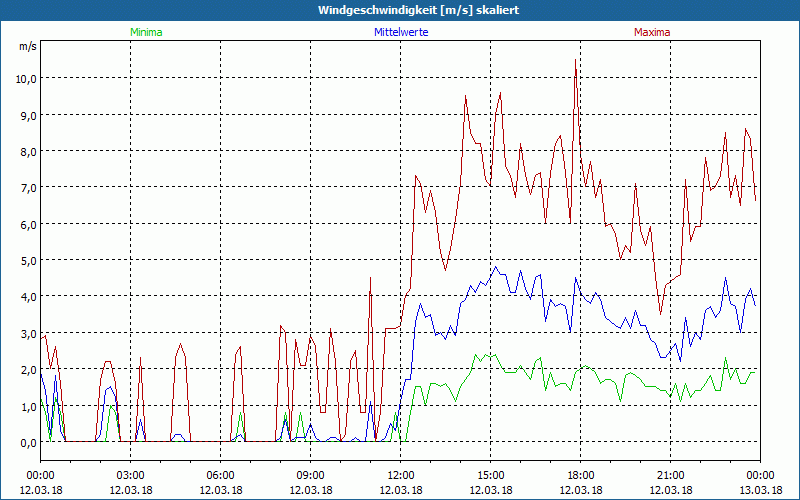This screenshot has width=800, height=500.
Task: Click the '18:00' time axis label
Action: point(581,476)
